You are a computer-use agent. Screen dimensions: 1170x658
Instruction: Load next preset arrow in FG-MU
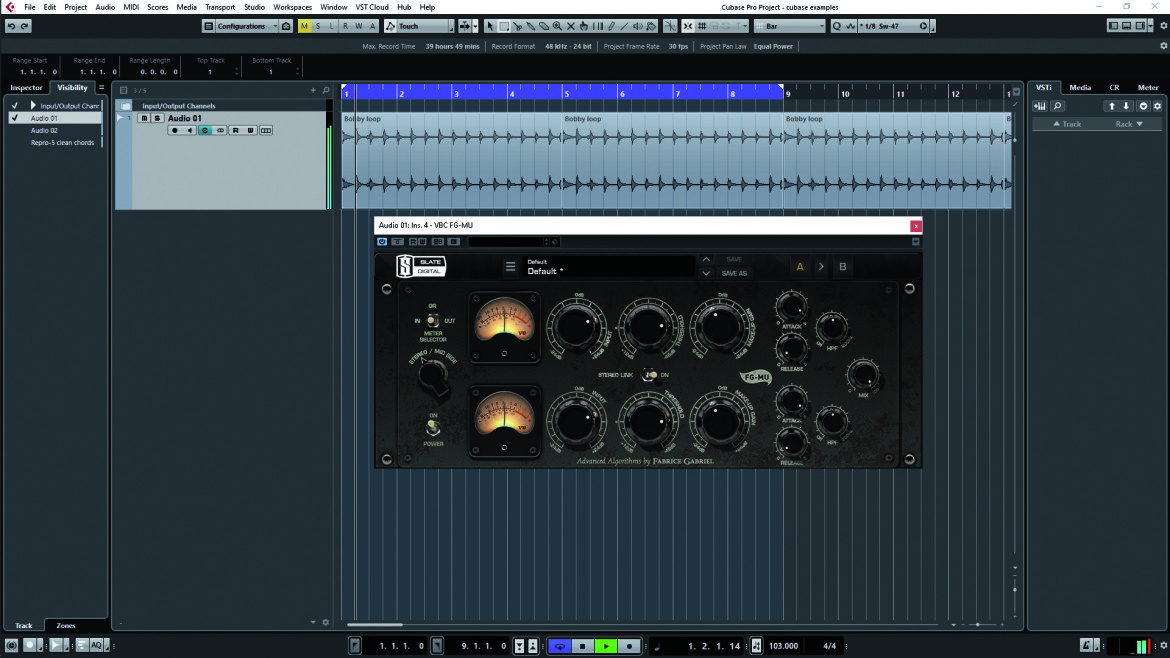(x=706, y=273)
